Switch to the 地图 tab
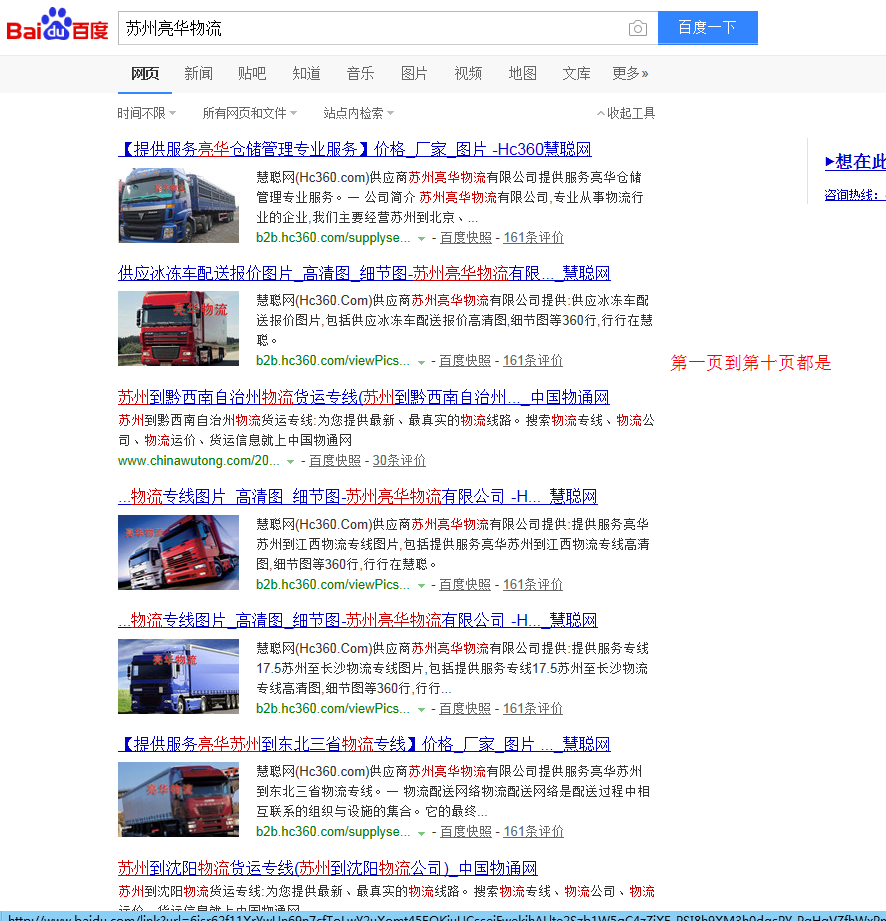The image size is (886, 921). pos(522,73)
